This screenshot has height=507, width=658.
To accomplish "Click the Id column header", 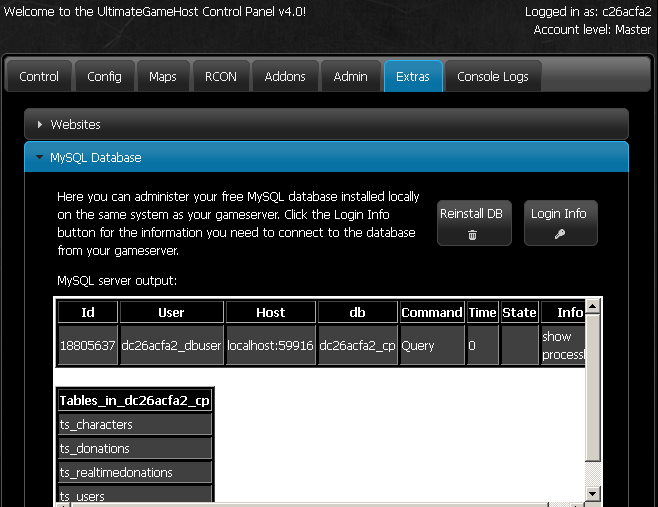I will [87, 312].
